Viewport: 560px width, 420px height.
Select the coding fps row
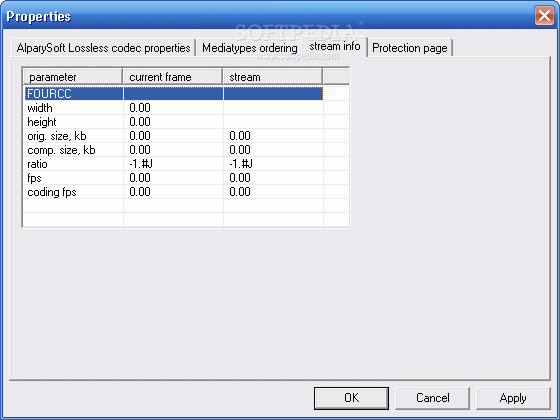174,192
